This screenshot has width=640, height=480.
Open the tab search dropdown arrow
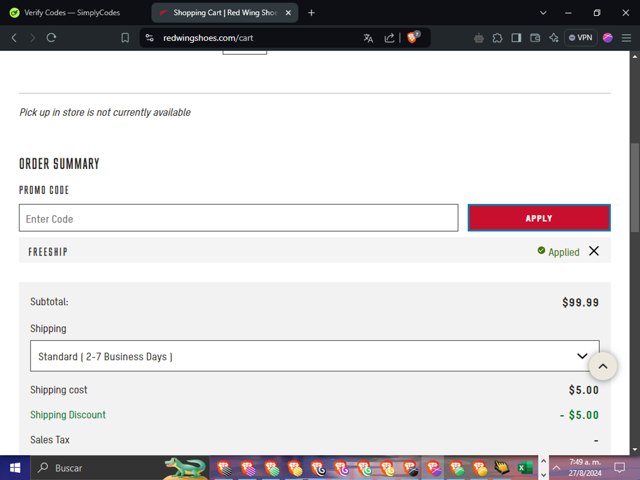click(543, 13)
